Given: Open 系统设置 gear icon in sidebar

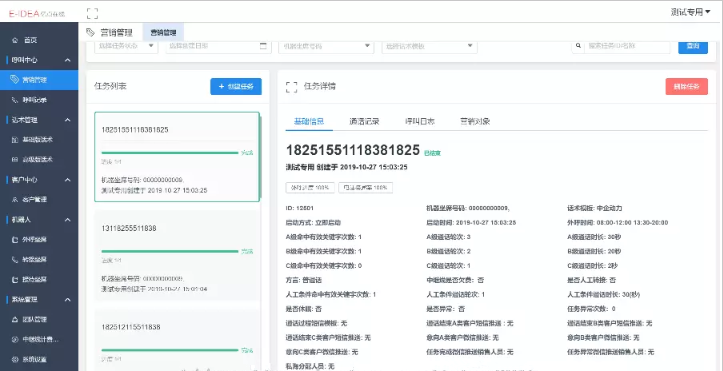Looking at the screenshot, I should [x=14, y=359].
